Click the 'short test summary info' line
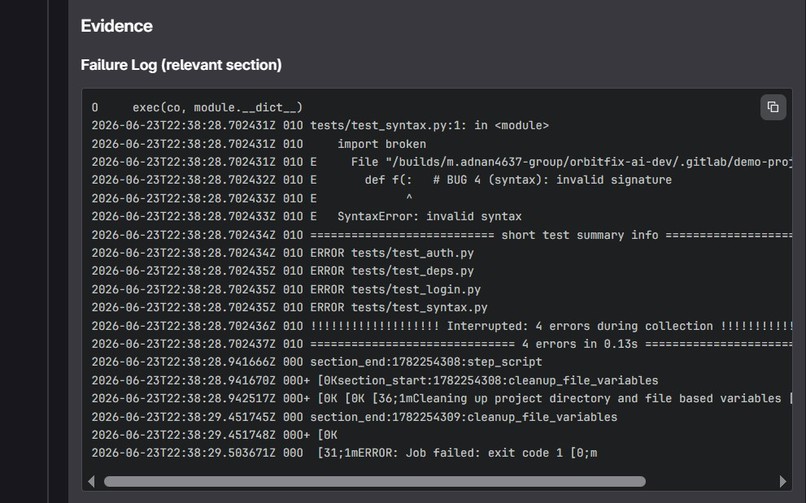 442,235
